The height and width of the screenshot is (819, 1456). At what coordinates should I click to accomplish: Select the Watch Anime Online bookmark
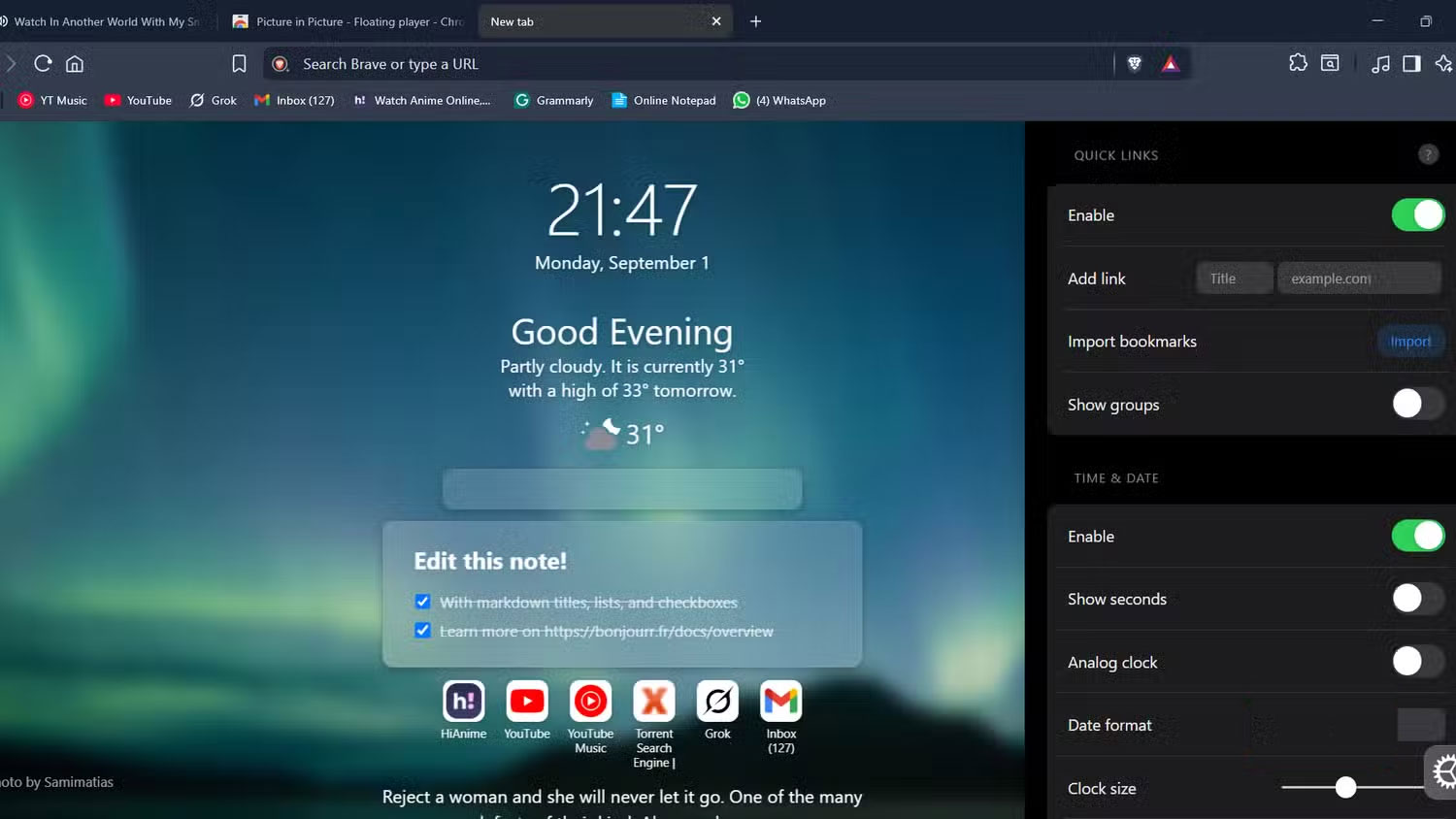click(423, 100)
